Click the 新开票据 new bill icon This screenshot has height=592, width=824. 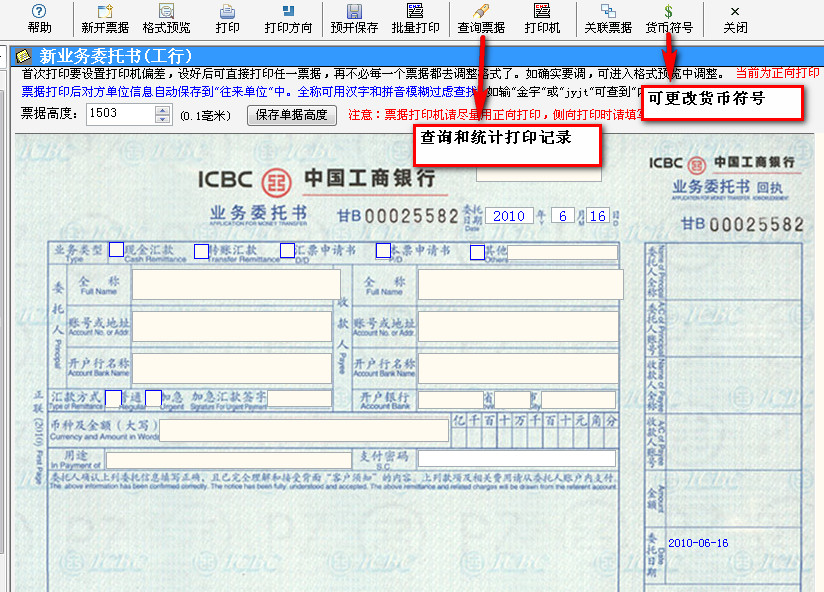[105, 19]
